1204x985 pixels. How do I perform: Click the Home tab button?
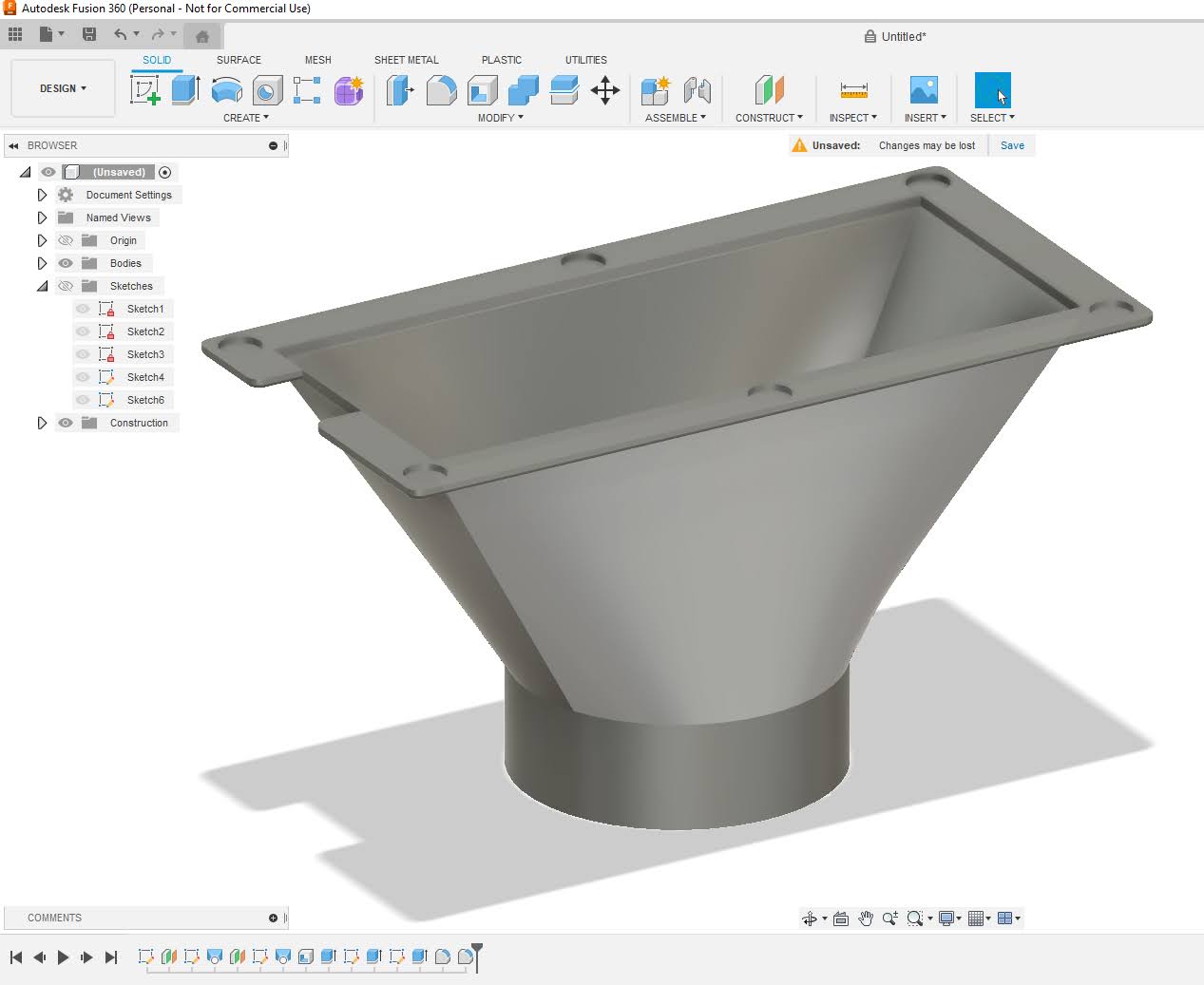pyautogui.click(x=201, y=36)
